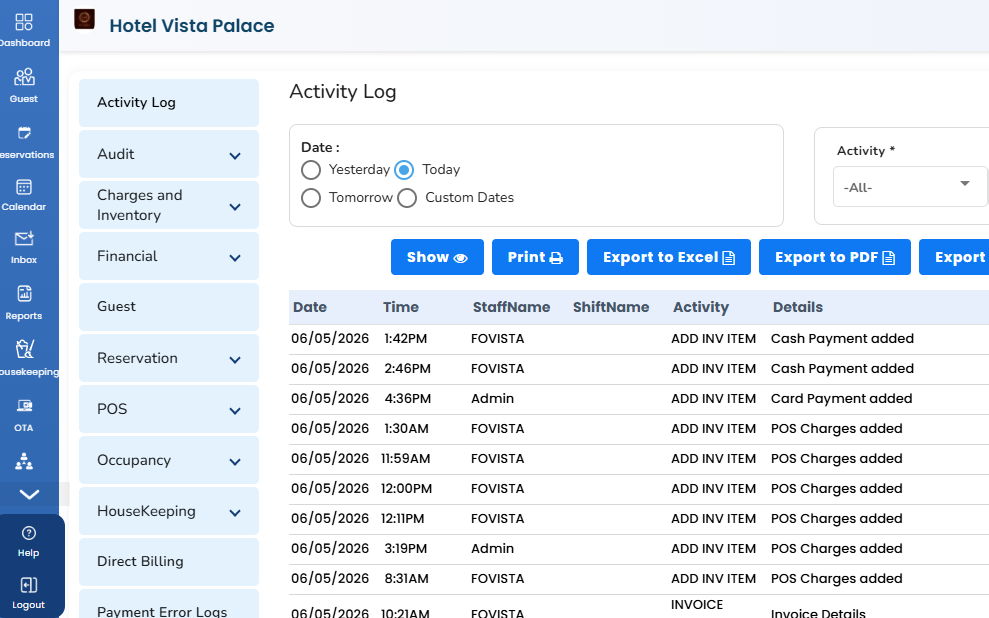Go to the Reservations sidebar icon
Screen dimensions: 989x618
24,132
